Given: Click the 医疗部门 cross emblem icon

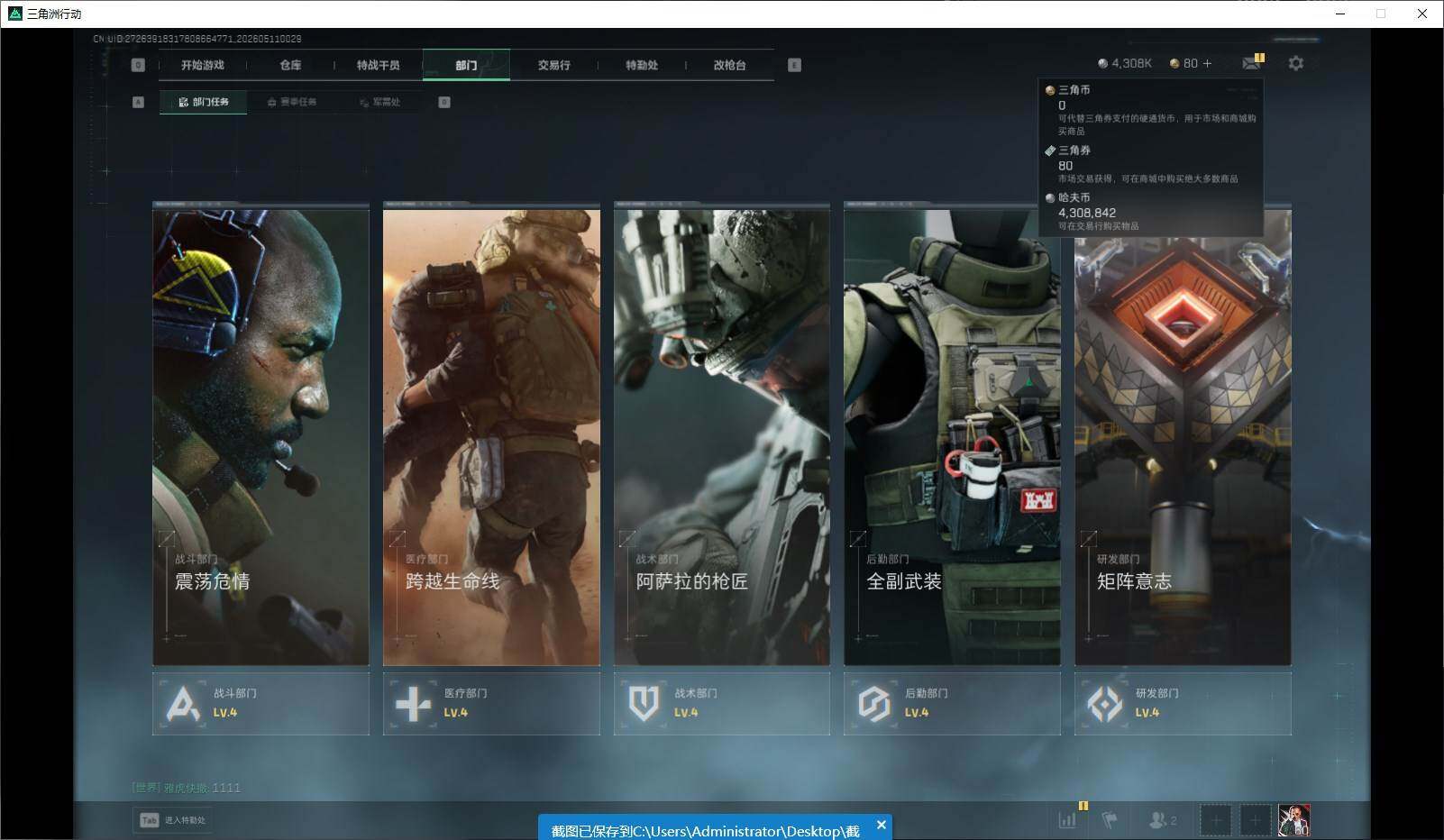Looking at the screenshot, I should 414,703.
